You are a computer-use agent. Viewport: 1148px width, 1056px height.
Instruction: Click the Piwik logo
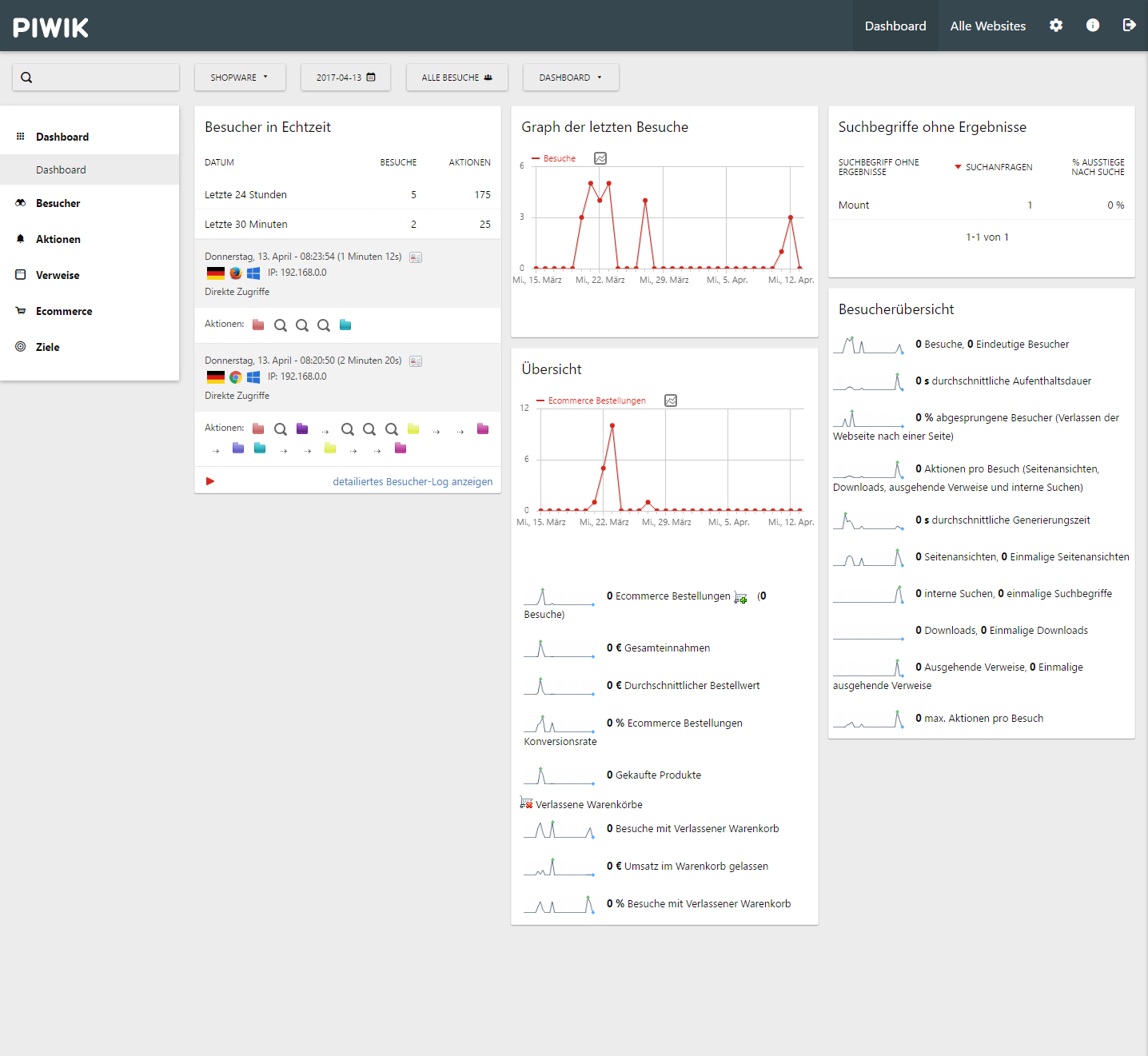pyautogui.click(x=50, y=27)
